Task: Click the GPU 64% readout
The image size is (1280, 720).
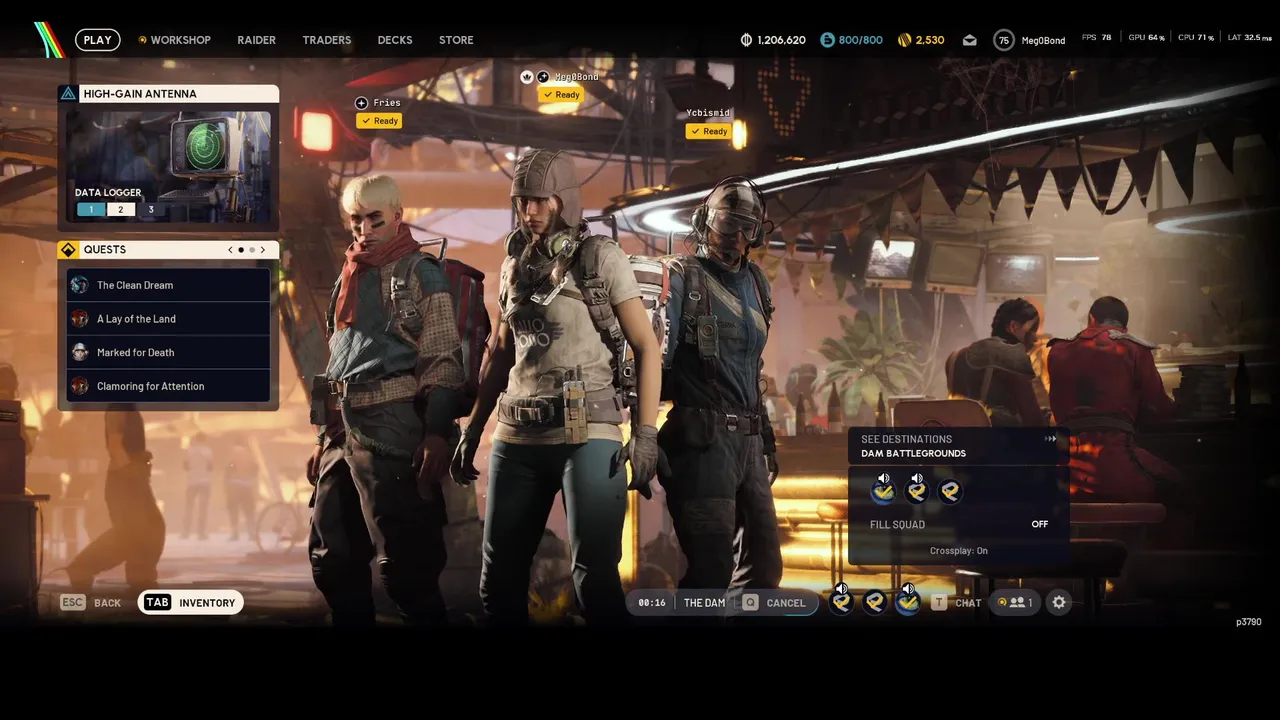Action: [1146, 38]
